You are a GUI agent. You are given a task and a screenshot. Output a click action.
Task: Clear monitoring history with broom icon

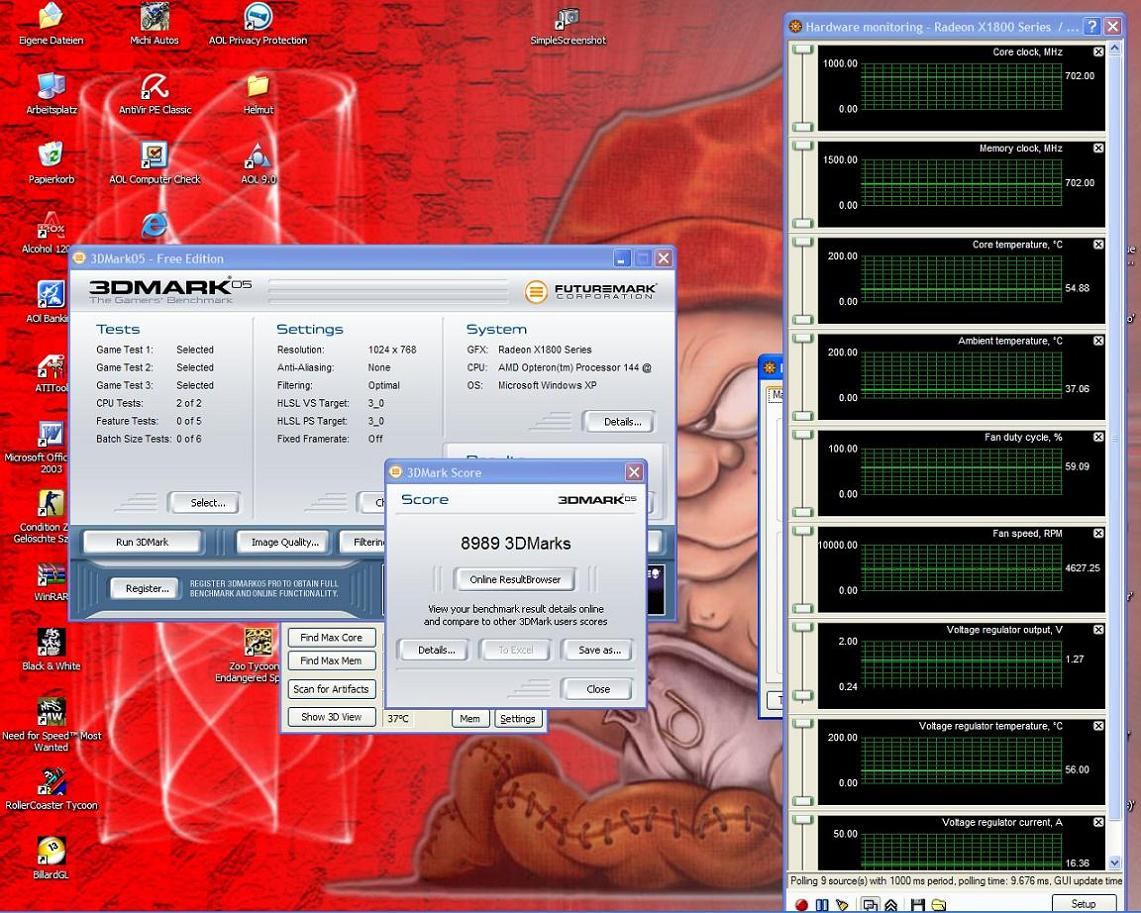[843, 904]
